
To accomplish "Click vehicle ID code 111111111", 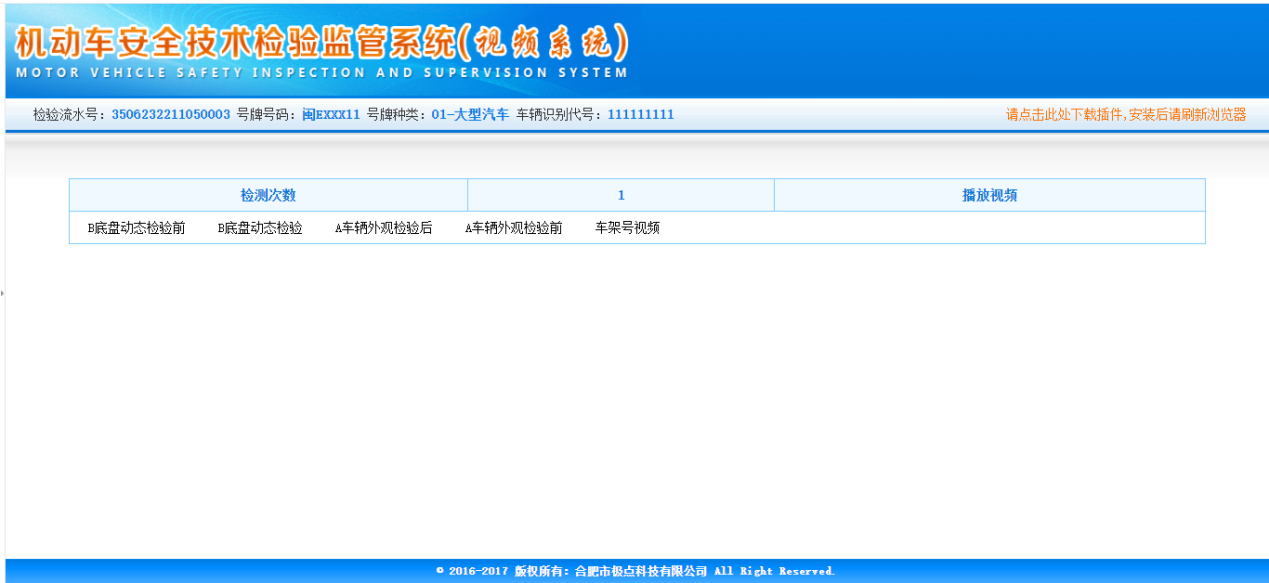I will [641, 115].
